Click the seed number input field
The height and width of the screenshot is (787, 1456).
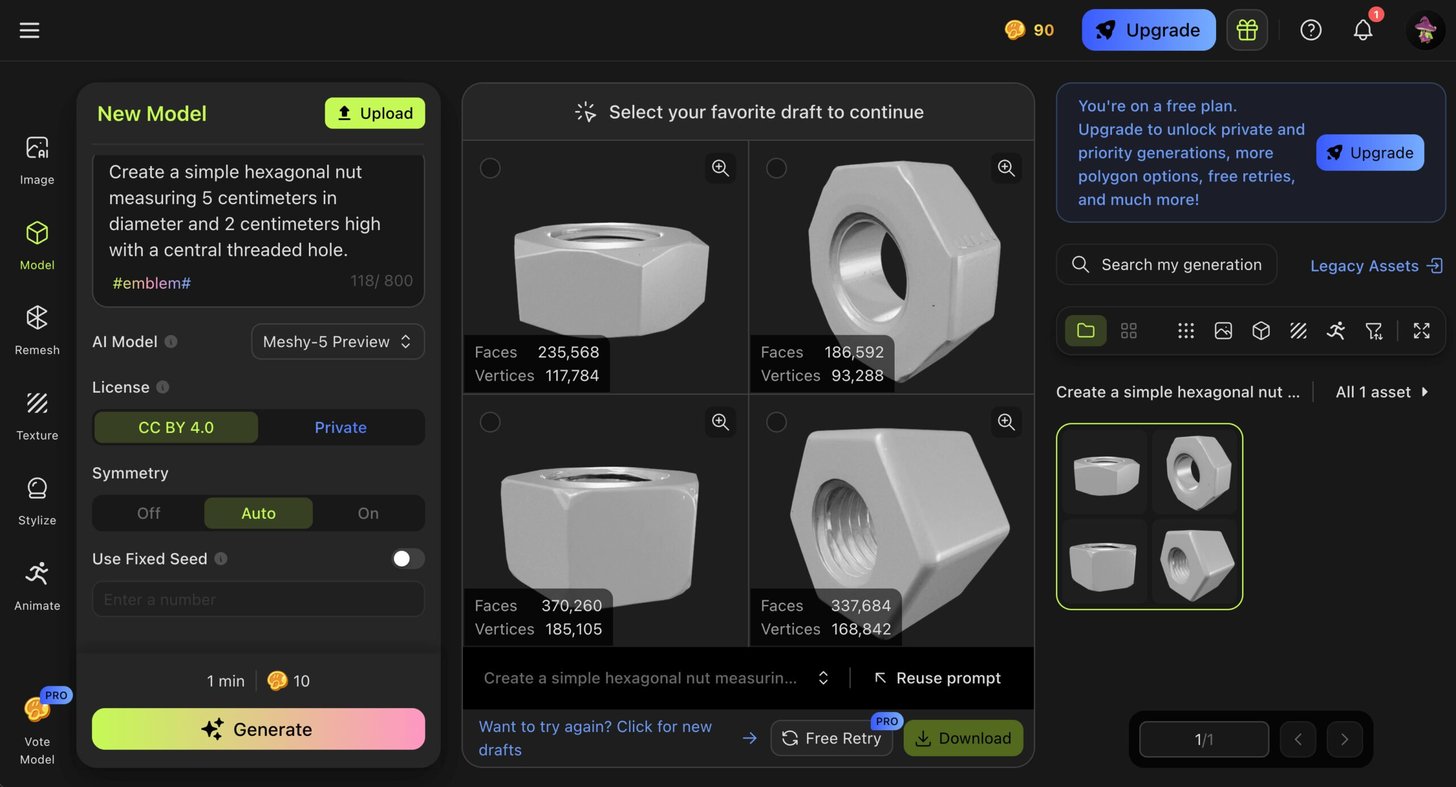point(258,599)
